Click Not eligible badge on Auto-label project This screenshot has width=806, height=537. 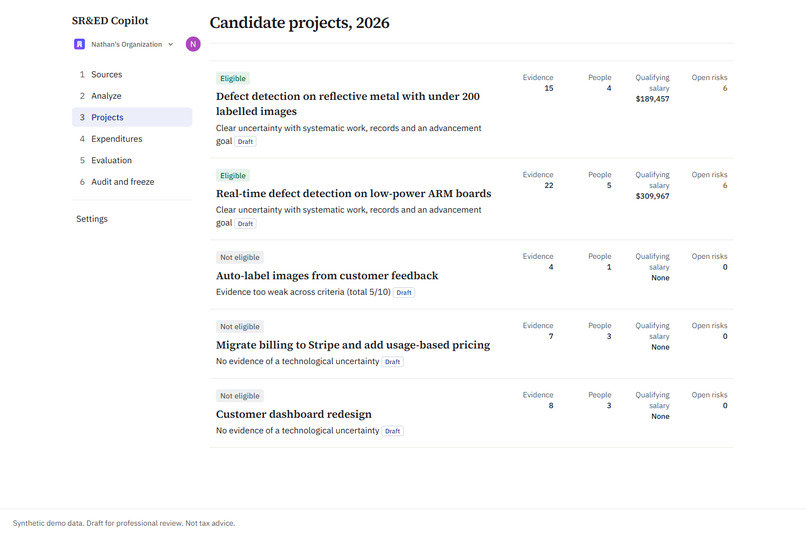coord(240,257)
